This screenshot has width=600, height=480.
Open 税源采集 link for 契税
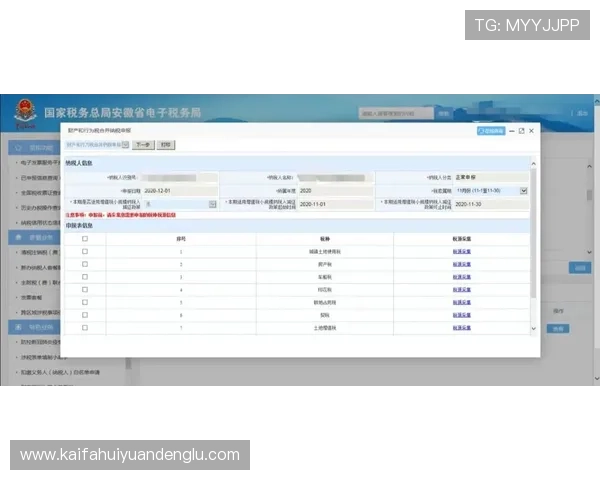pyautogui.click(x=461, y=315)
